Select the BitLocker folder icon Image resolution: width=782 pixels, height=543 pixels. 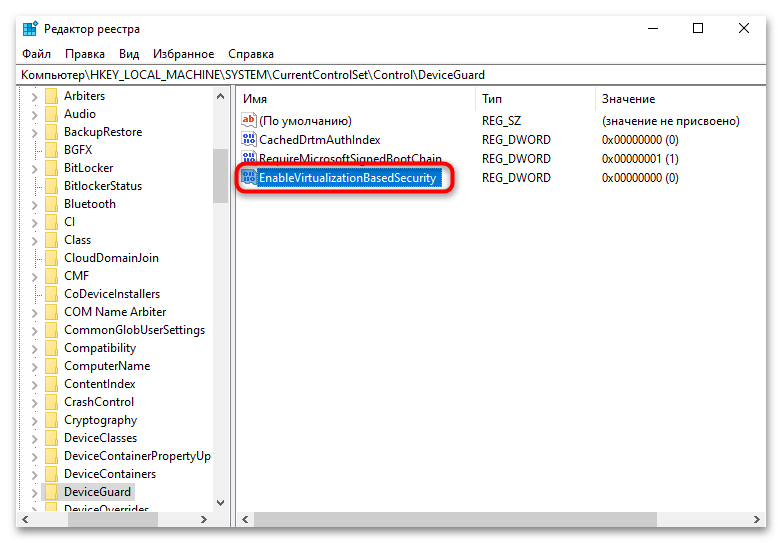pos(51,168)
